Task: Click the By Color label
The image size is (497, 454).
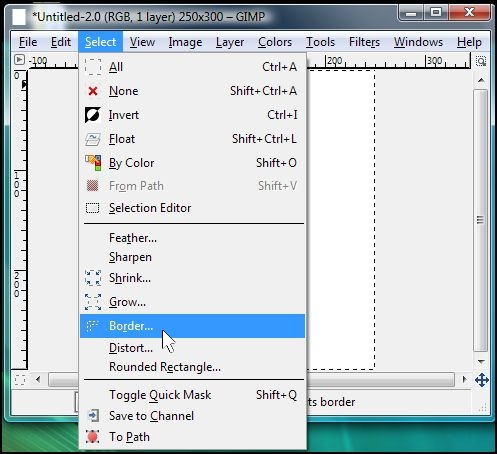Action: tap(132, 163)
